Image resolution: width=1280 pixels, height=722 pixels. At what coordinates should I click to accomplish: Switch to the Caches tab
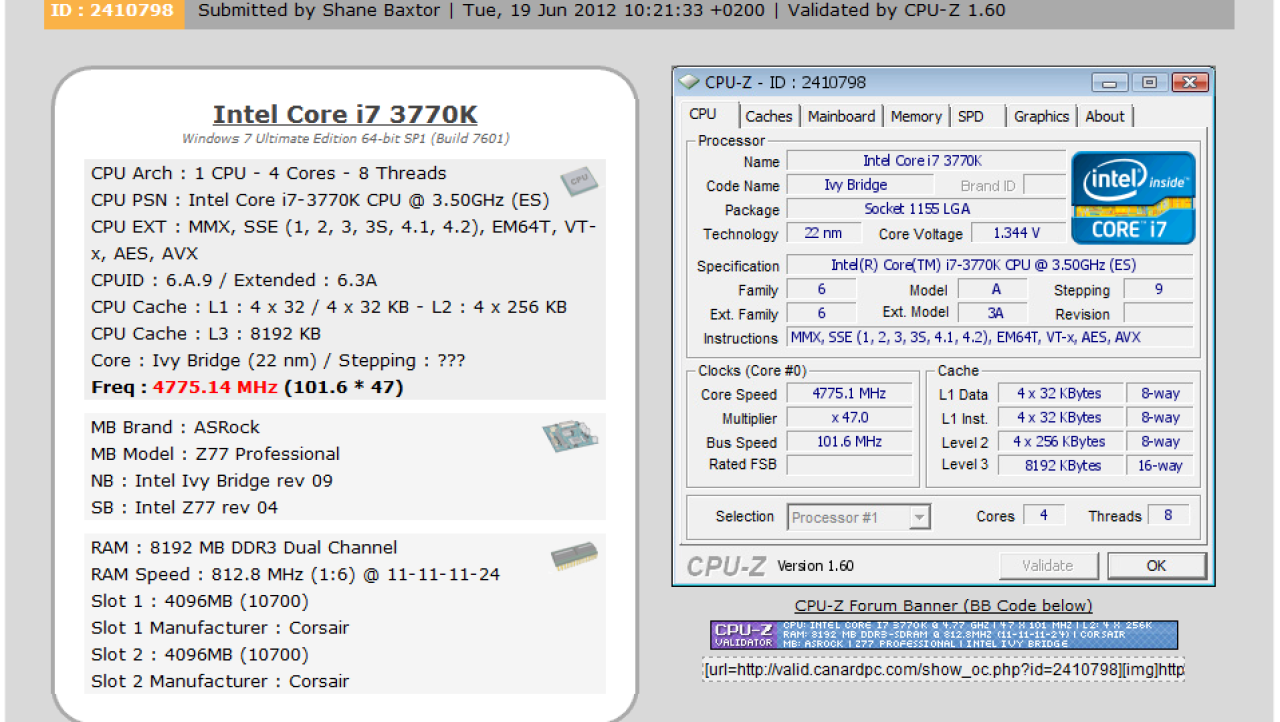(769, 116)
